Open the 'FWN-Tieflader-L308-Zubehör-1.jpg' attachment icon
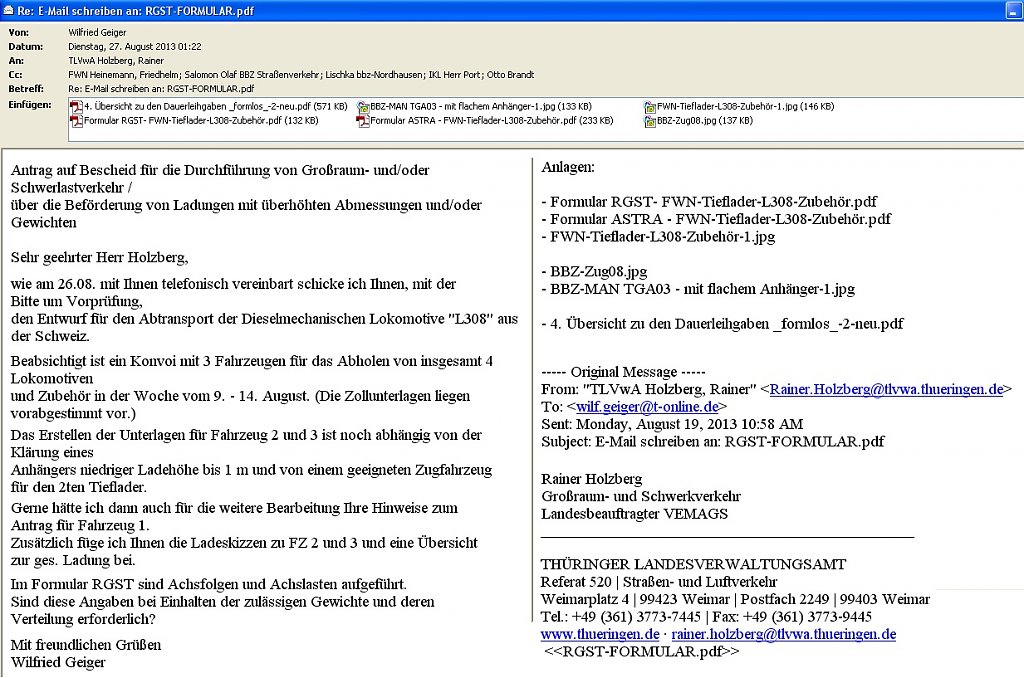1024x678 pixels. [650, 106]
